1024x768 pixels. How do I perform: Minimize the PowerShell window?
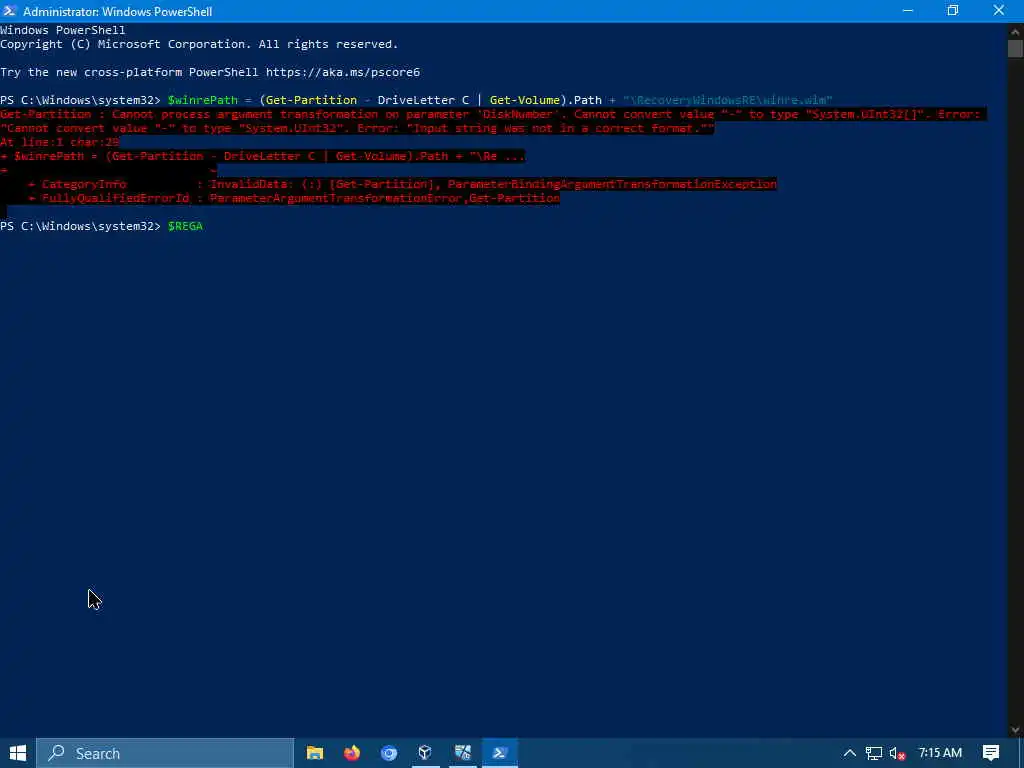tap(907, 11)
